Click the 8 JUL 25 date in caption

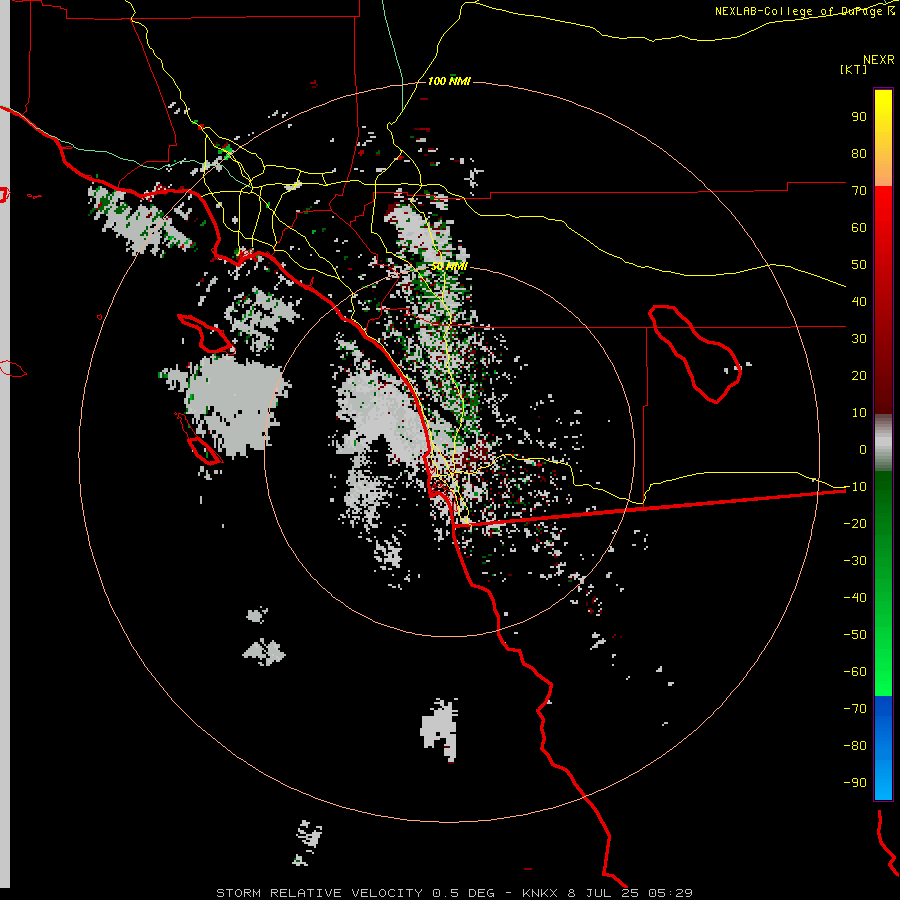pyautogui.click(x=603, y=893)
